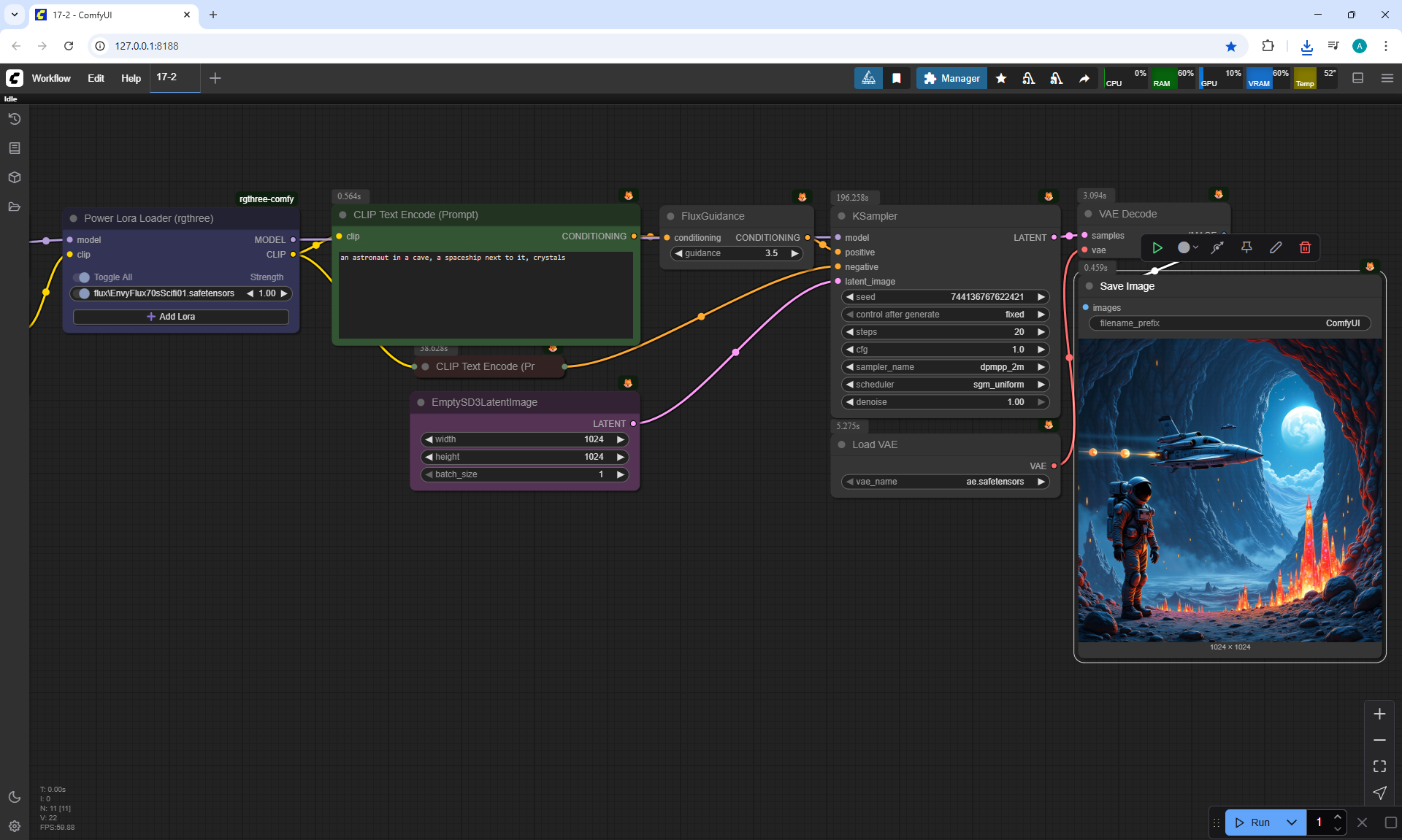Toggle dark theme moon icon

(15, 797)
